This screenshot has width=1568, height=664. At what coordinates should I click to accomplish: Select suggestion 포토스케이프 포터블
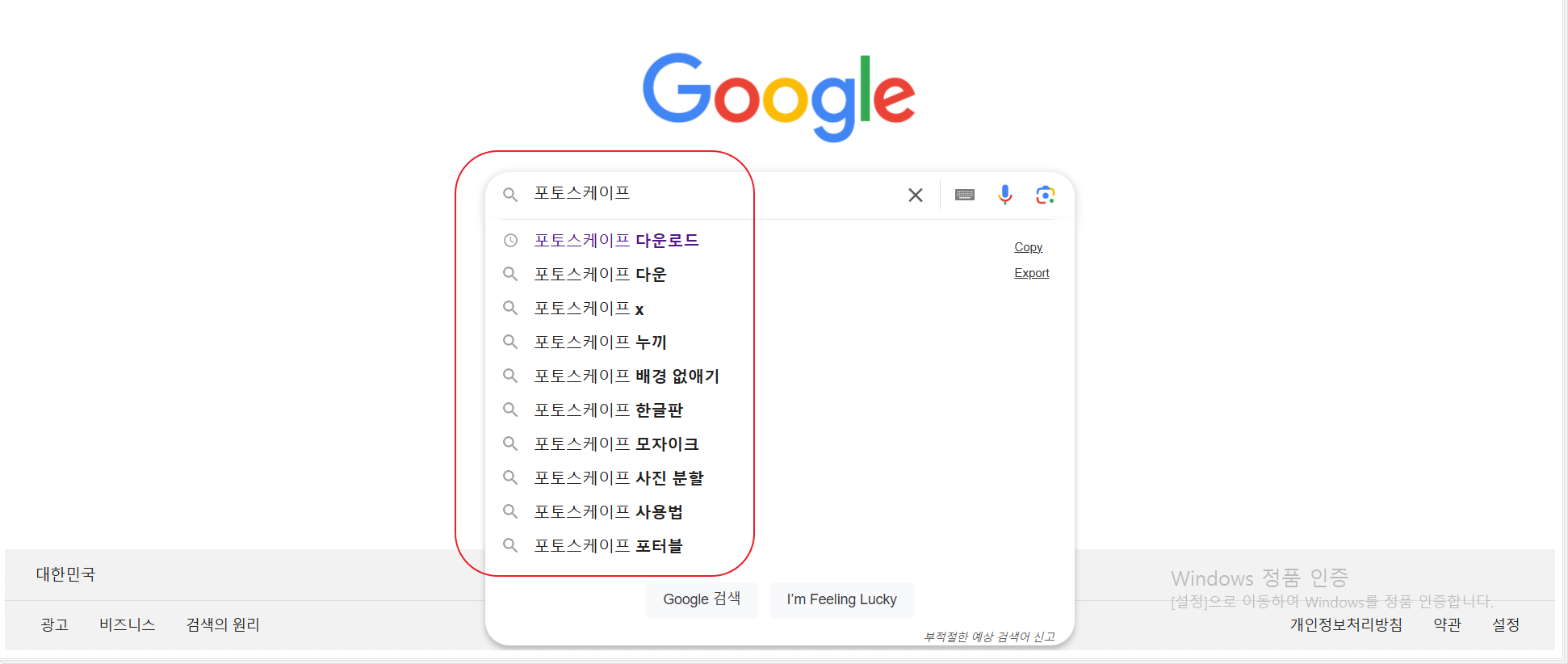coord(608,545)
